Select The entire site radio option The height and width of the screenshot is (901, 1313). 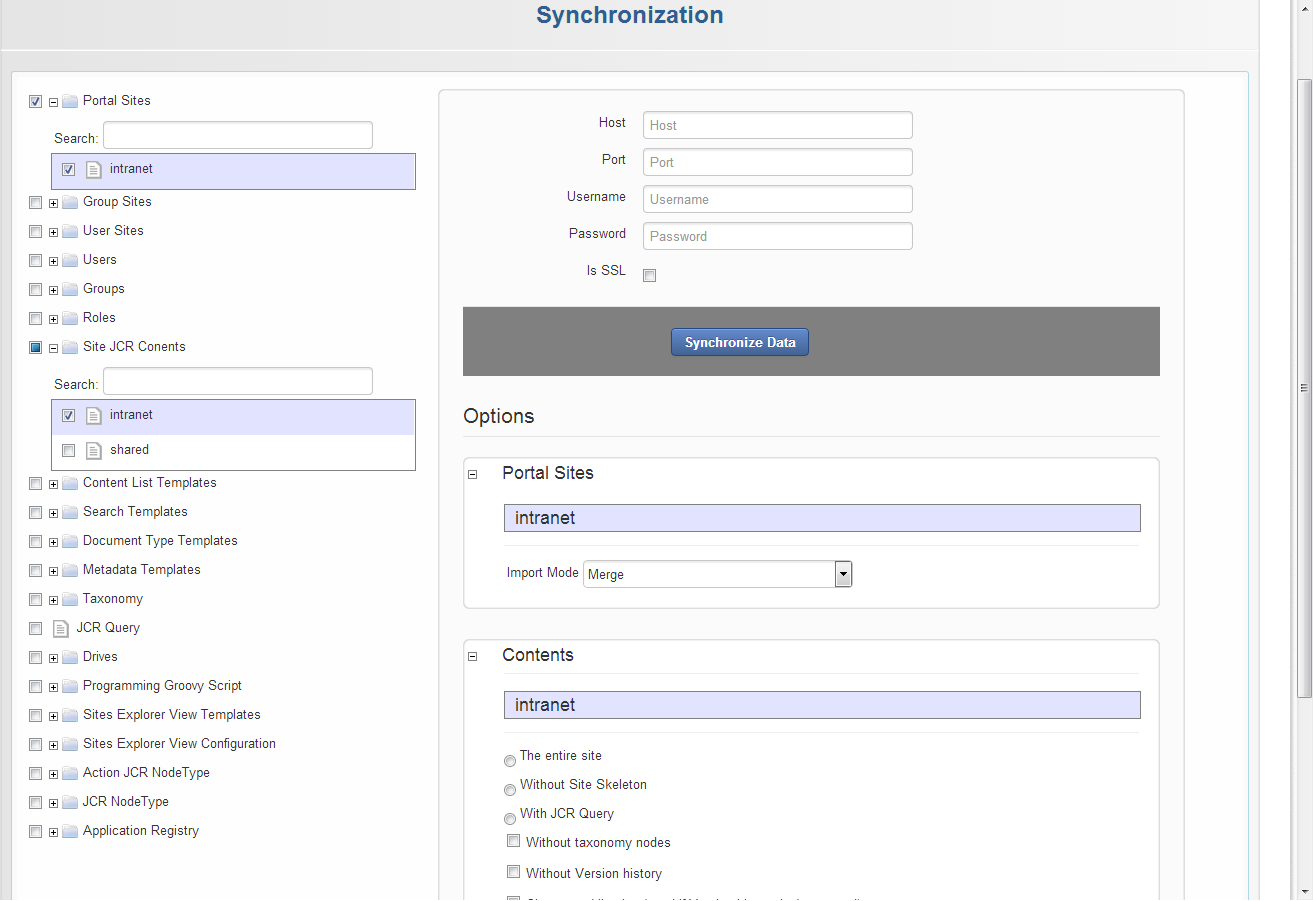tap(510, 761)
